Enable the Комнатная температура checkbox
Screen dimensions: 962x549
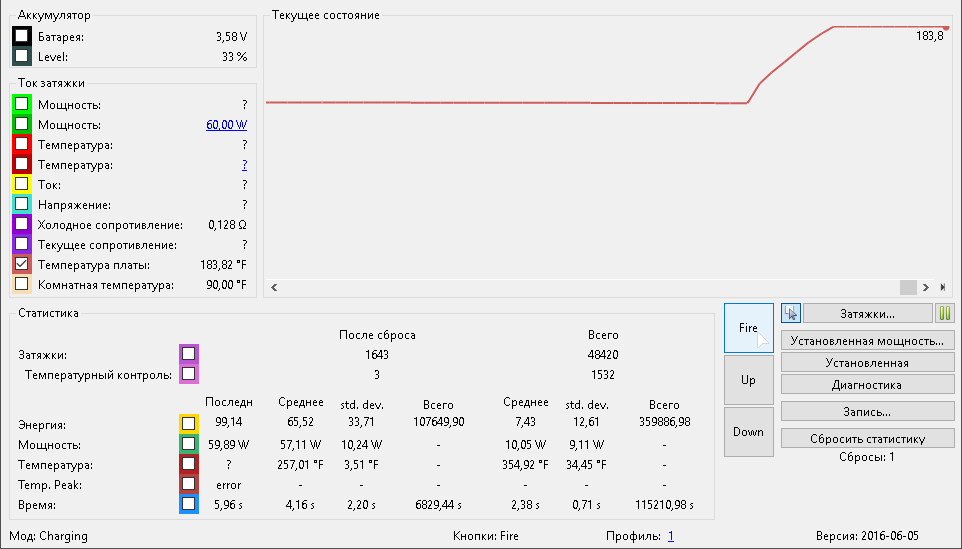click(21, 284)
